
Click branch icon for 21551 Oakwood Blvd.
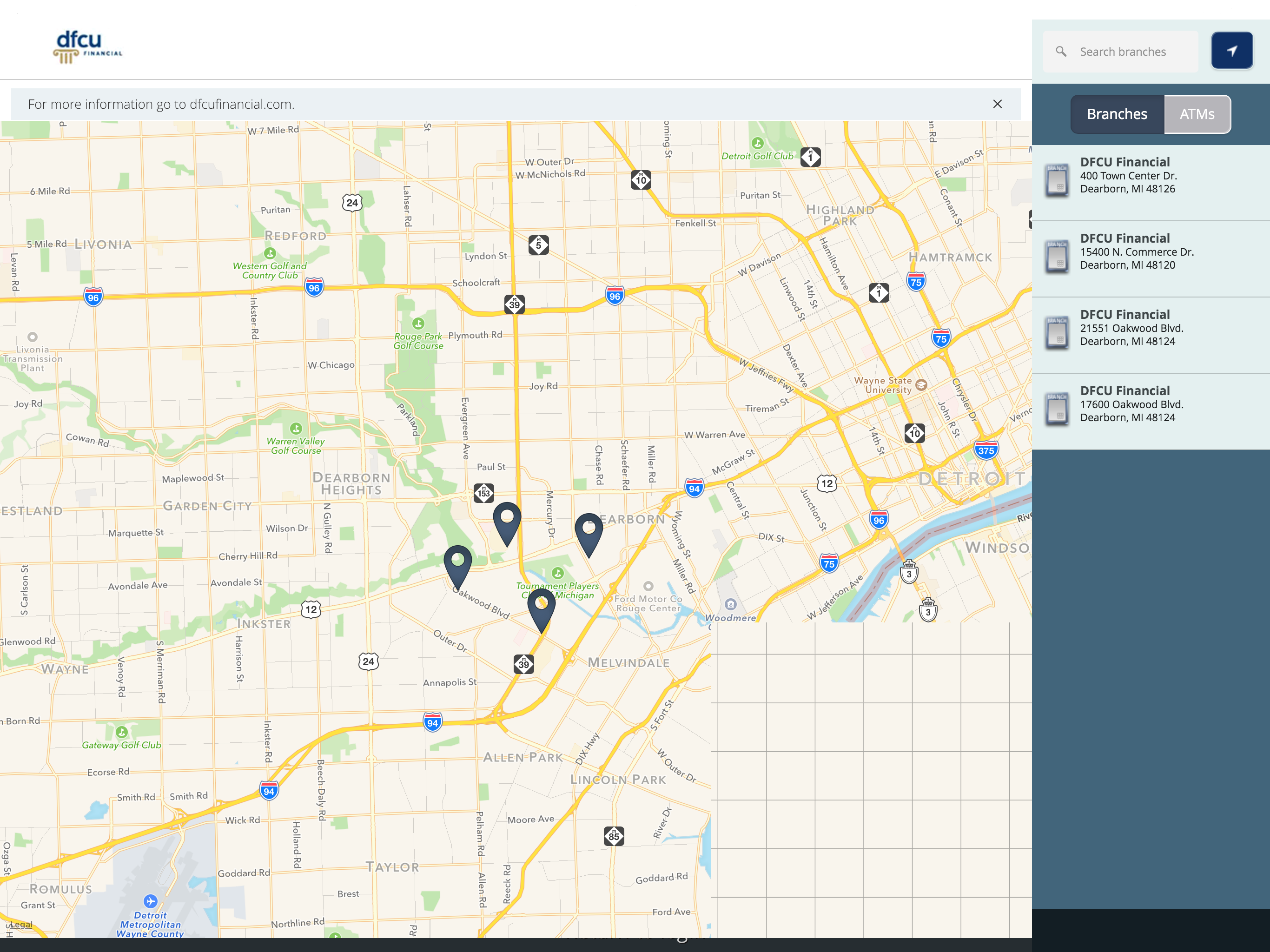pos(1057,332)
